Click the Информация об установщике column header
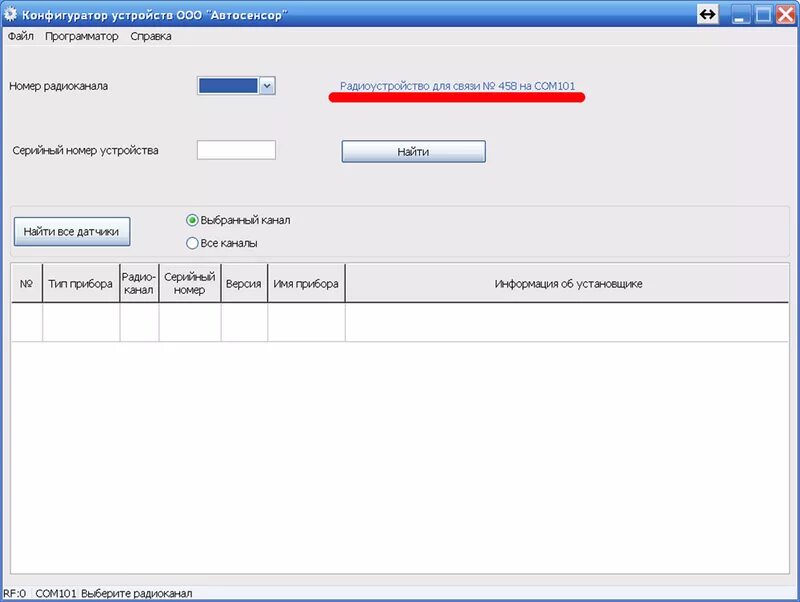The image size is (800, 602). 567,283
